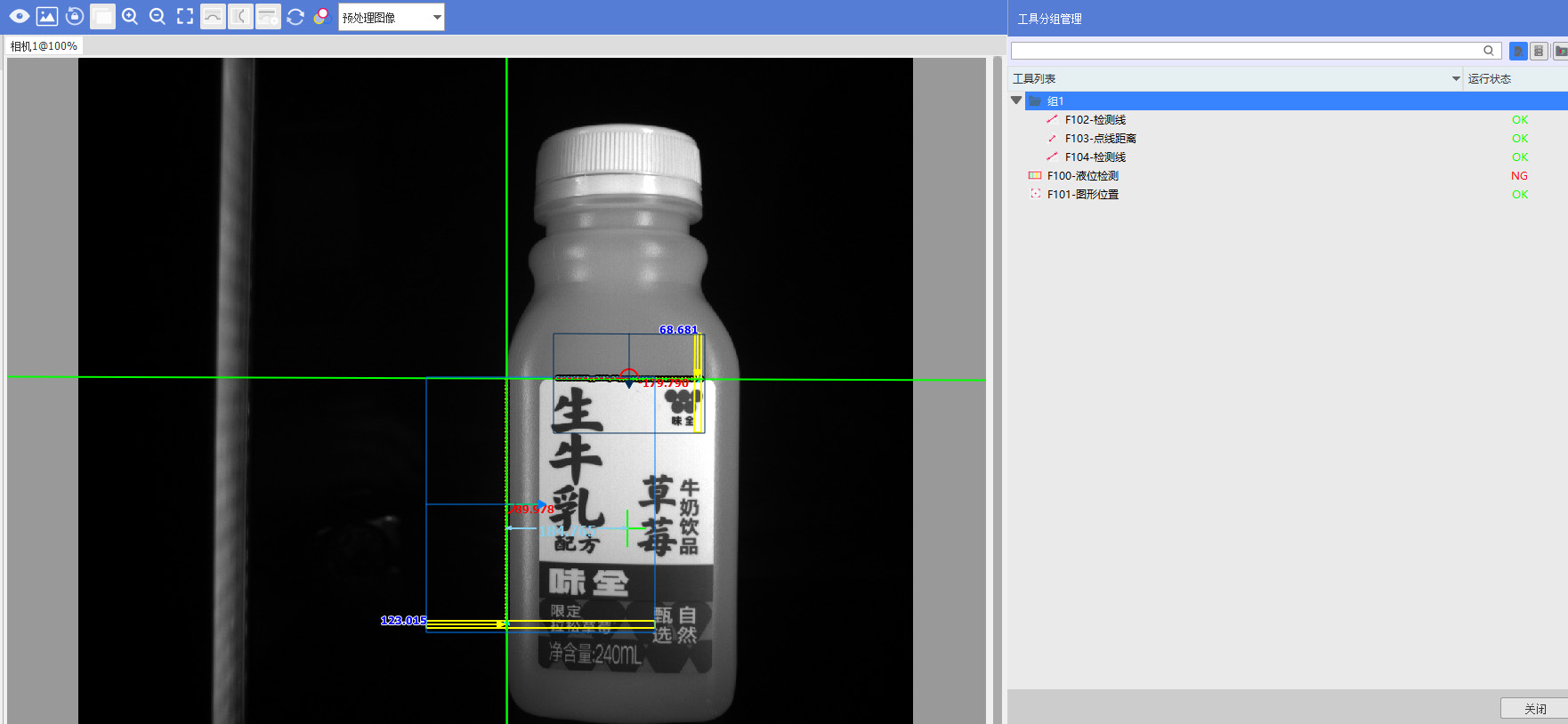Select F101-图形位置 in tool list
1568x724 pixels.
coord(1083,195)
